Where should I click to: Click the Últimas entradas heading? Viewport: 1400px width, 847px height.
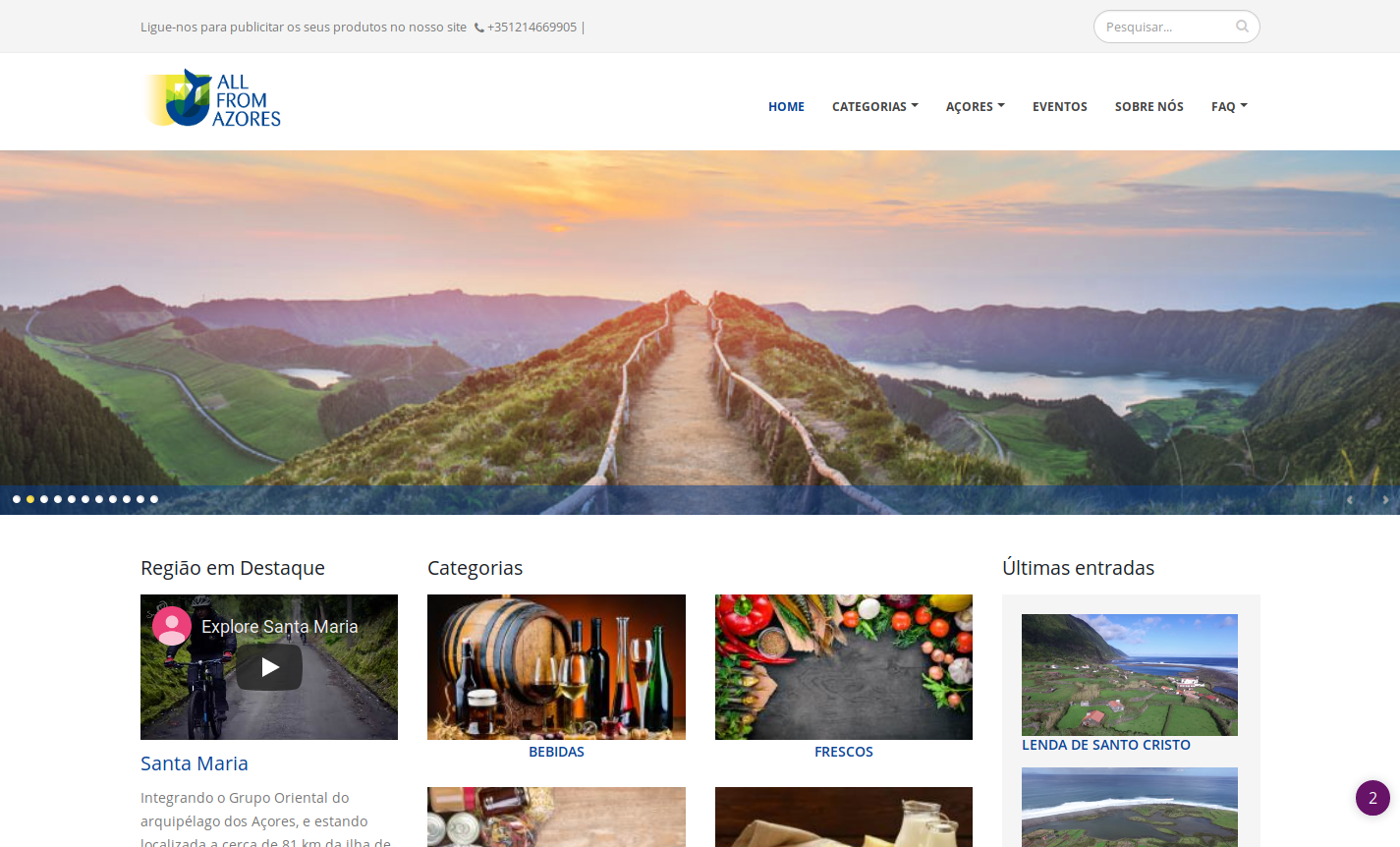[x=1078, y=568]
